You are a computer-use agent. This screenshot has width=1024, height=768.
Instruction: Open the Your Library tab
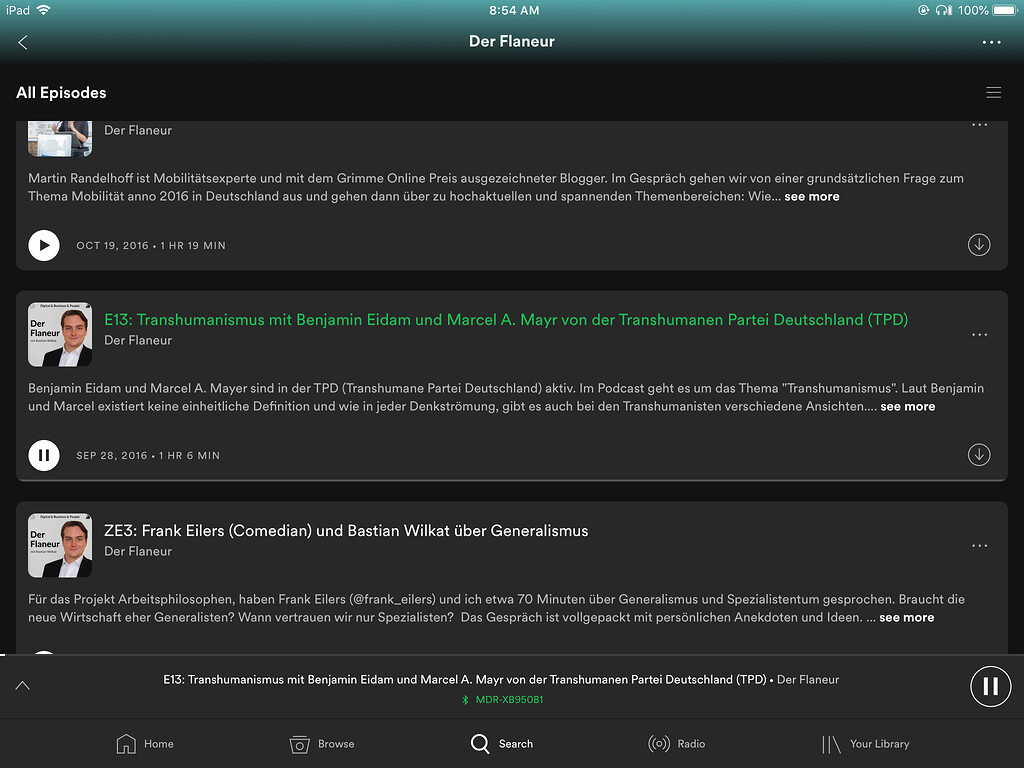point(865,744)
